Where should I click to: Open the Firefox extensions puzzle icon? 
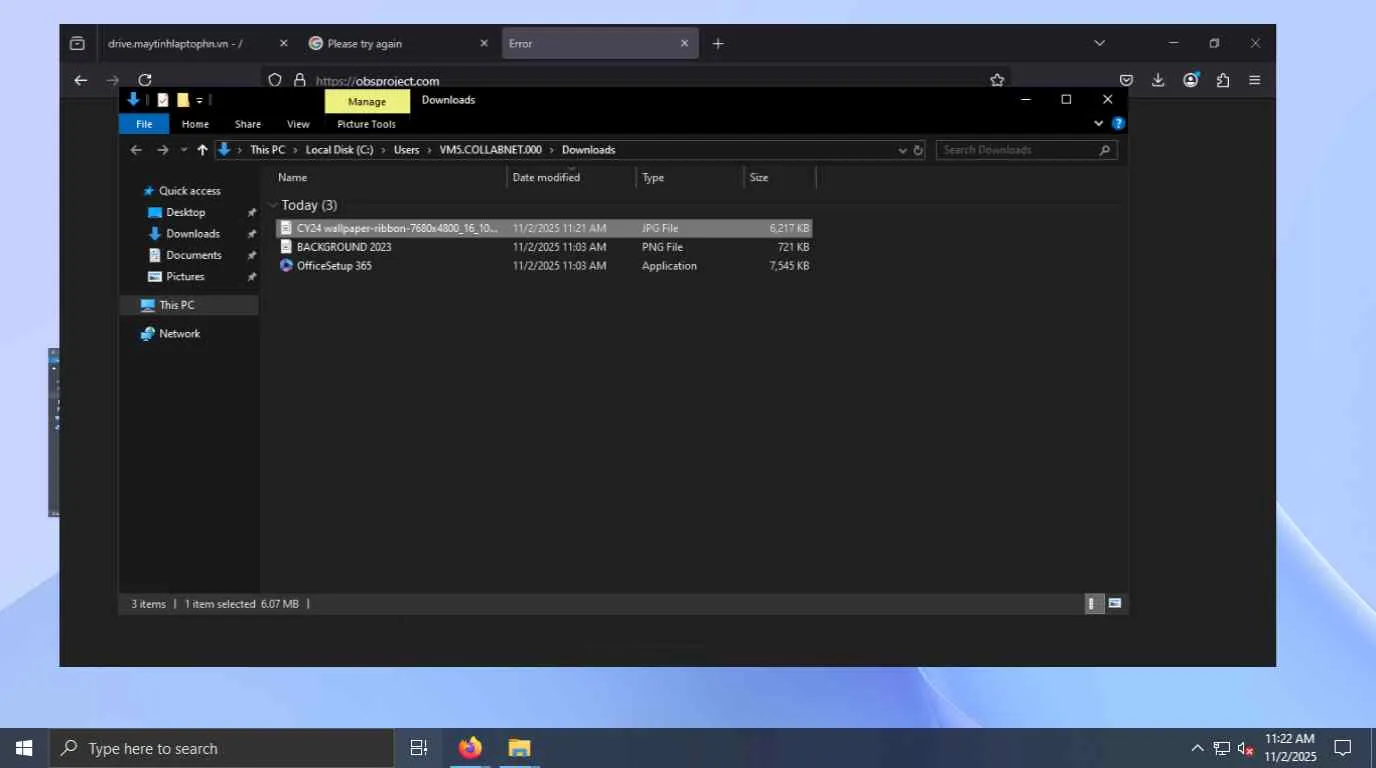[1222, 80]
